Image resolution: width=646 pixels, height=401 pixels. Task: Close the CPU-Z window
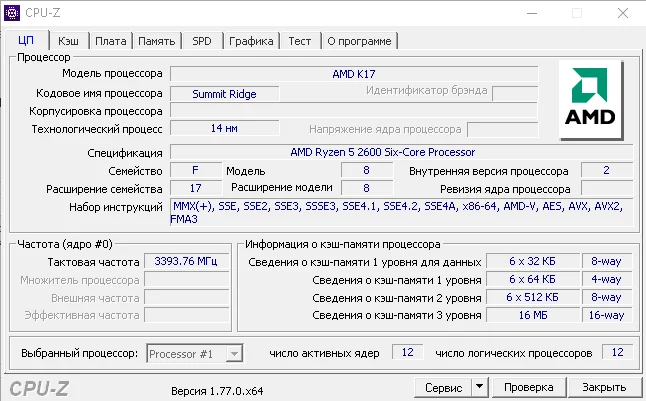[x=623, y=13]
